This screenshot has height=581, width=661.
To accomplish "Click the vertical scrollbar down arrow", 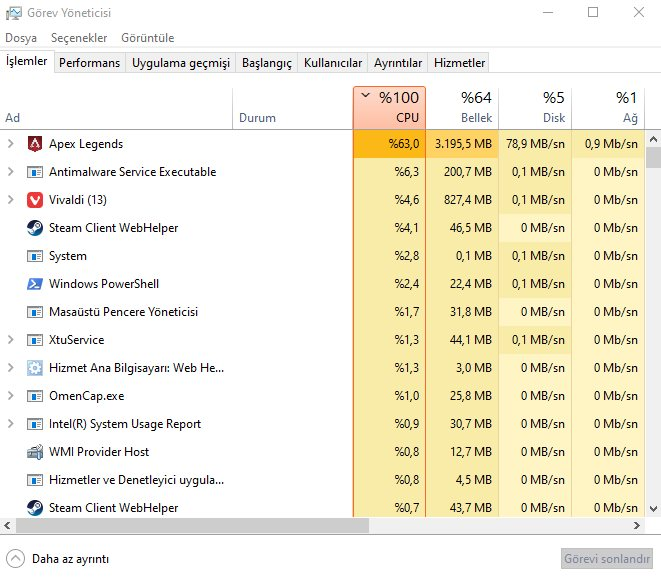I will tap(653, 509).
